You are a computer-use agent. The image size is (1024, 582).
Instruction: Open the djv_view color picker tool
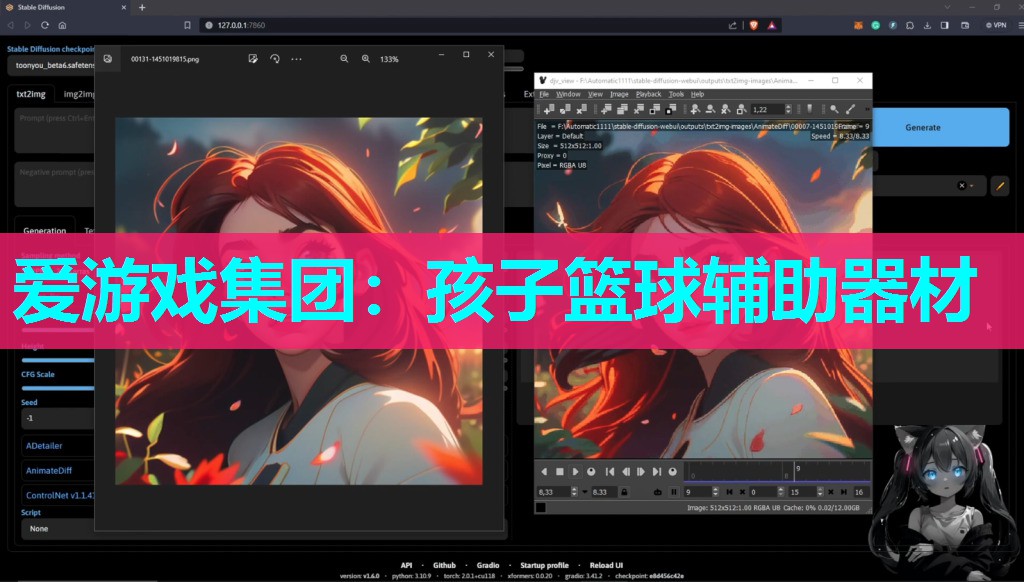pos(850,109)
